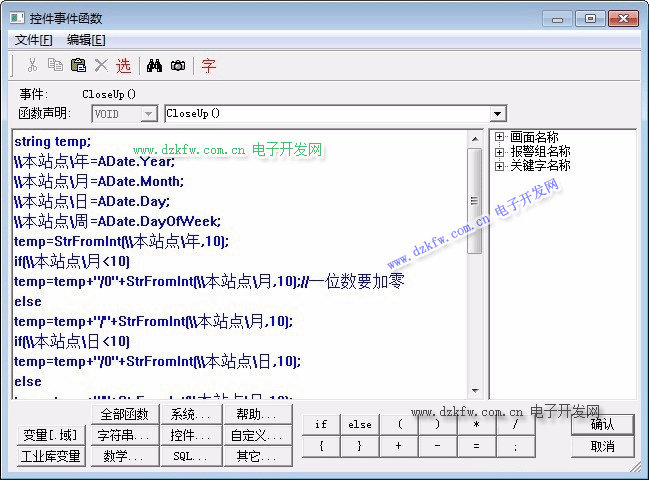
Task: Insert the 'if' keyword button
Action: pos(321,425)
